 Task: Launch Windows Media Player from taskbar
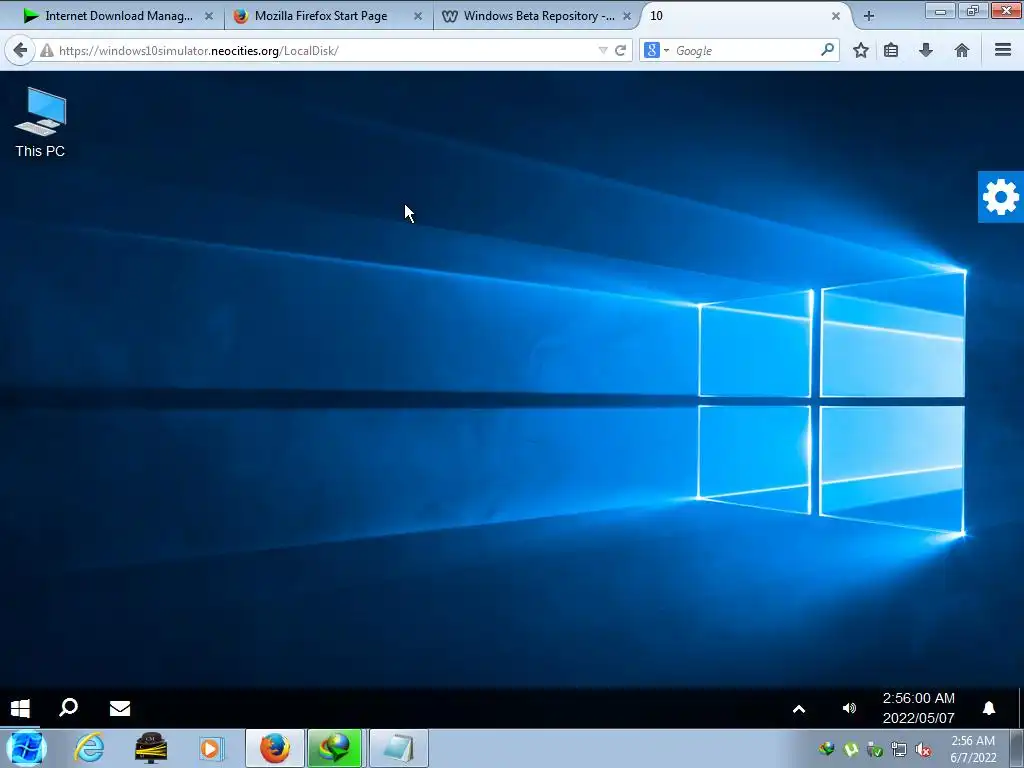click(x=211, y=748)
